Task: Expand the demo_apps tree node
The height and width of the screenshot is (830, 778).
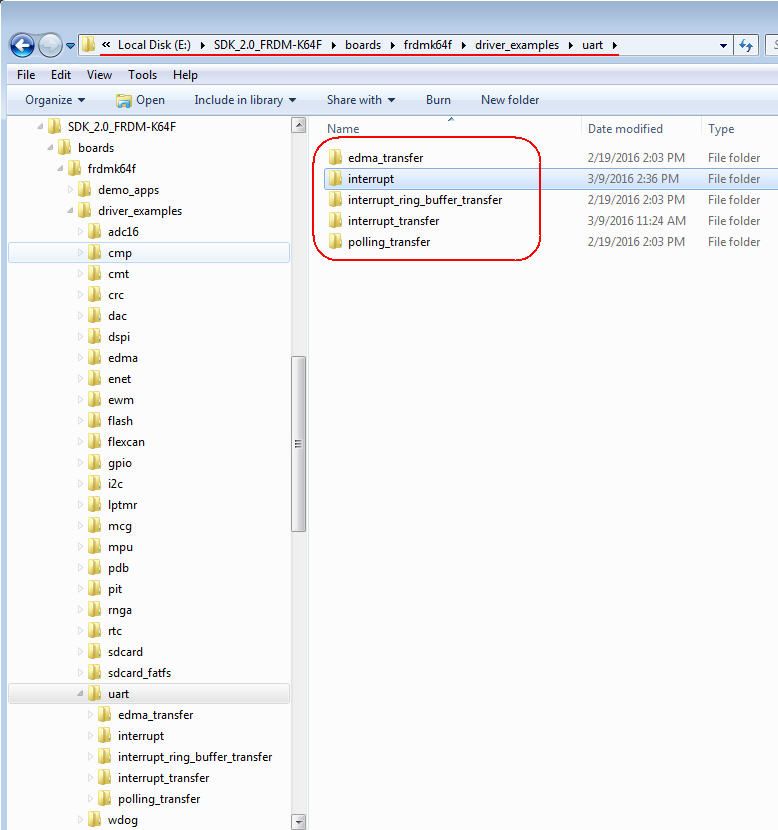Action: pyautogui.click(x=70, y=190)
